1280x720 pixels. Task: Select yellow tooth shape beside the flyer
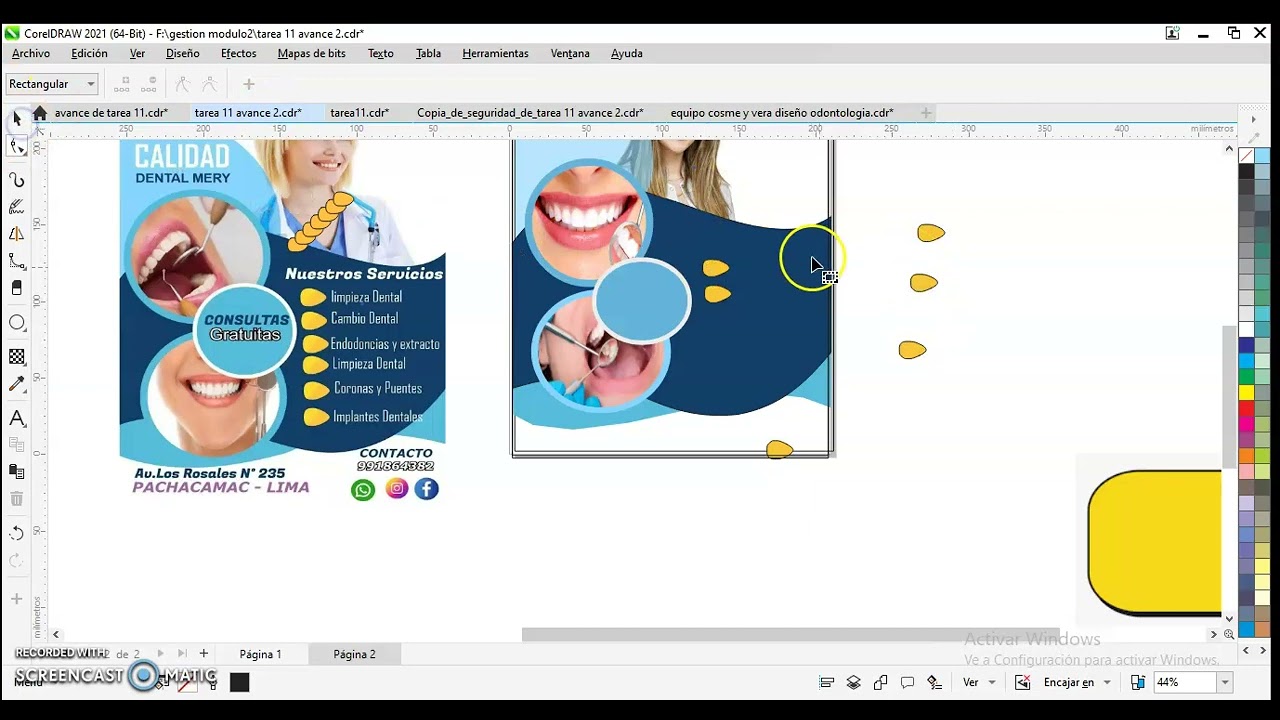930,233
